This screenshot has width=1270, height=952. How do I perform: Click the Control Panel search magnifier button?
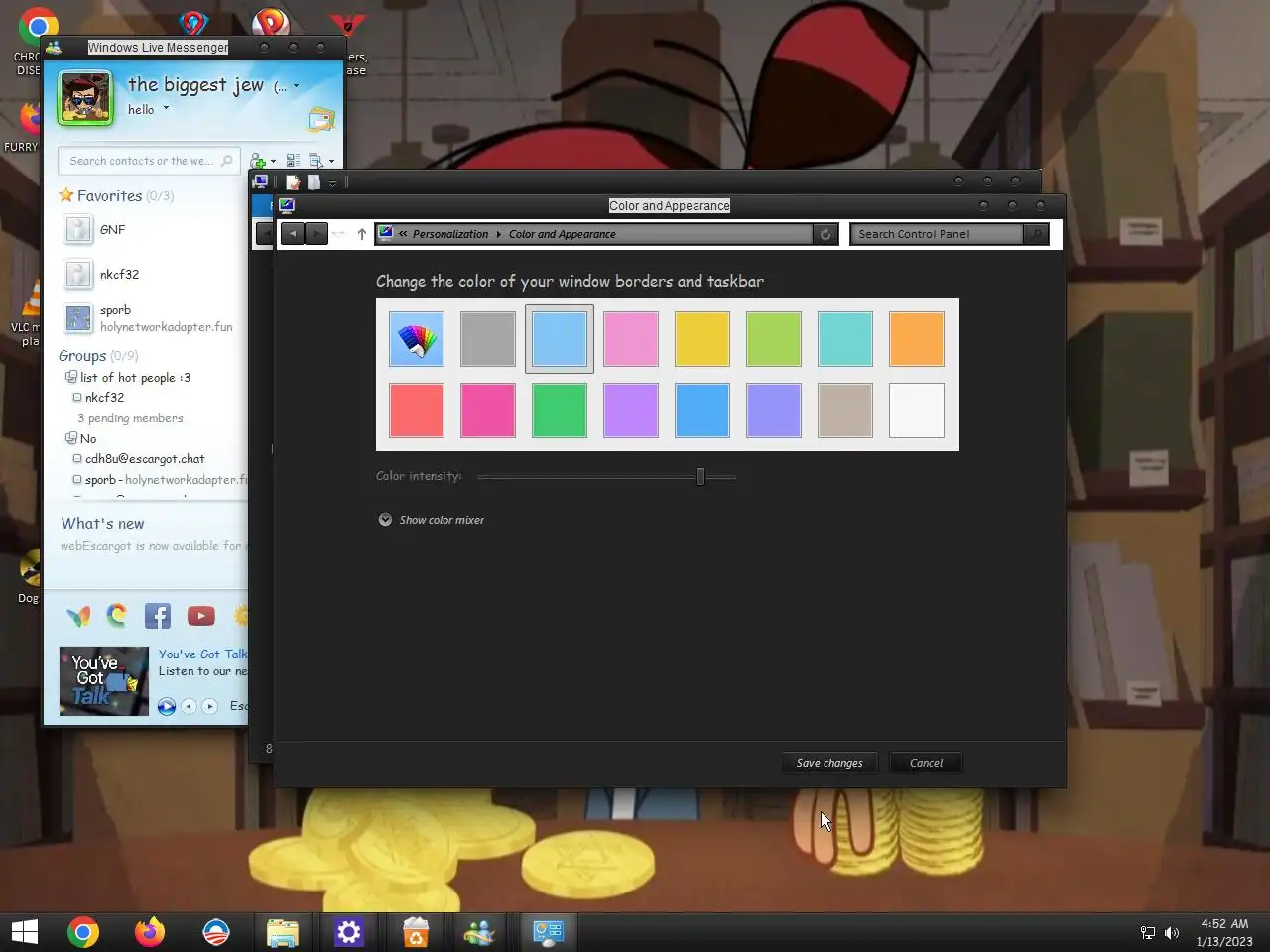coord(1036,234)
